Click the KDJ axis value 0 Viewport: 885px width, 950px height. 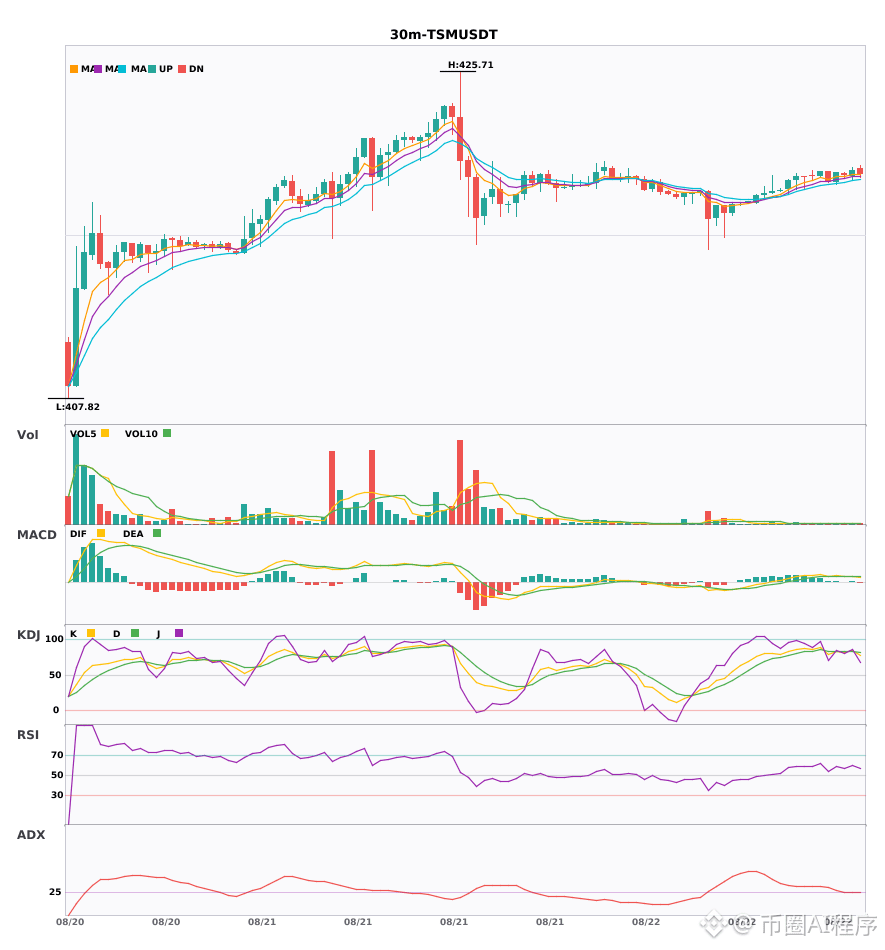[x=56, y=710]
